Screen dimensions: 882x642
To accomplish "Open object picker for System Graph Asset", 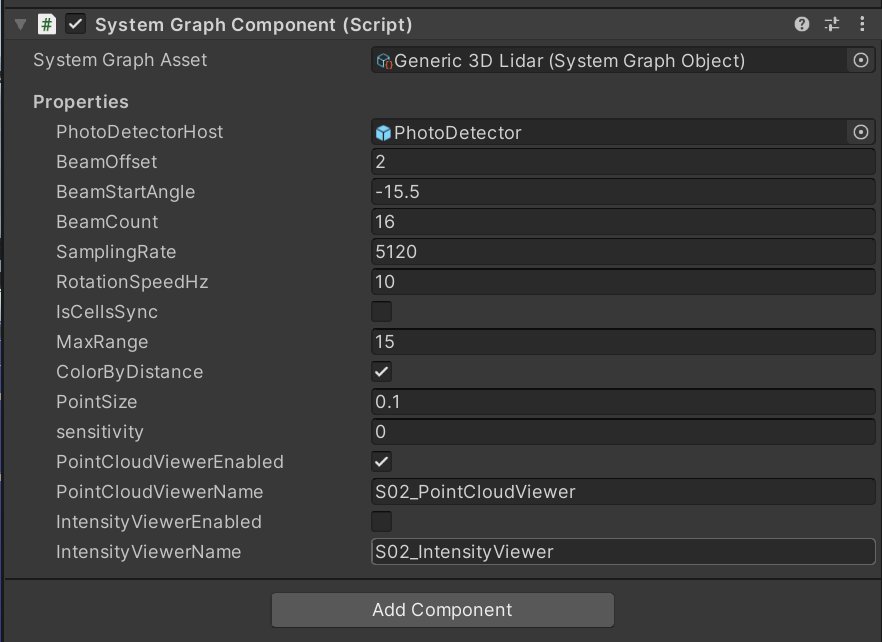I will (860, 60).
